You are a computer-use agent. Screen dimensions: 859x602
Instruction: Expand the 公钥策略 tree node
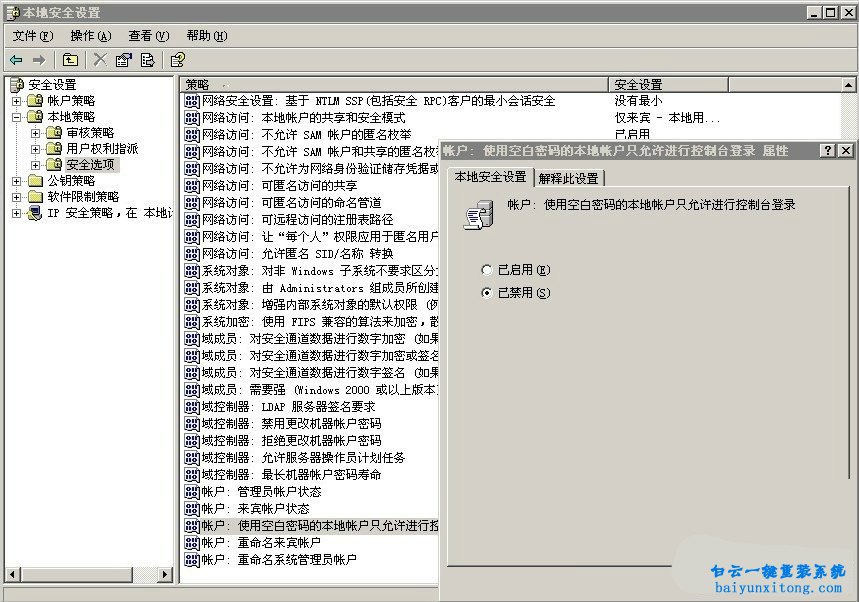(15, 182)
